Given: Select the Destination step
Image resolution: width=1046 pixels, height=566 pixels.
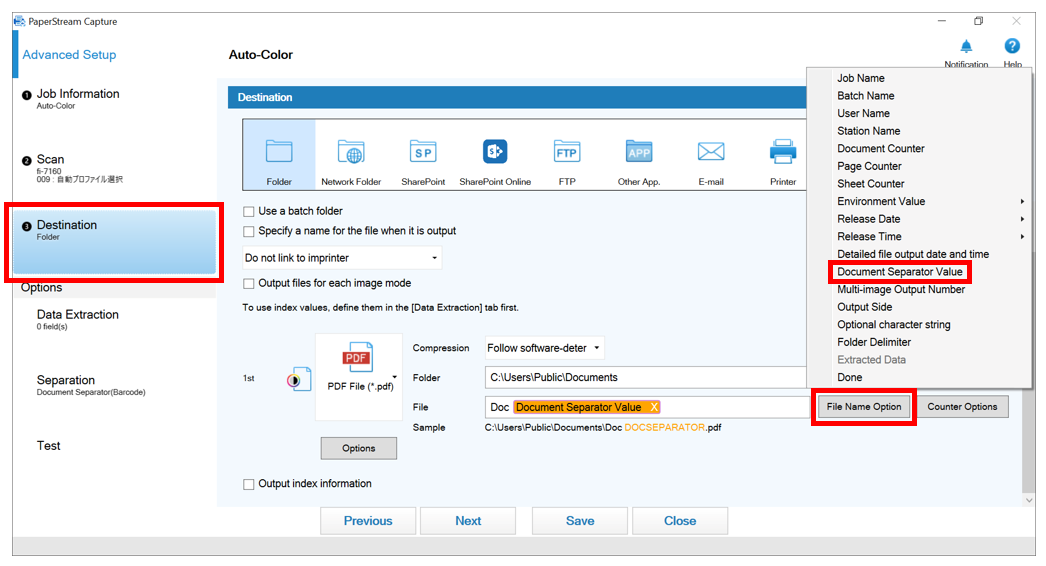Looking at the screenshot, I should [x=115, y=242].
